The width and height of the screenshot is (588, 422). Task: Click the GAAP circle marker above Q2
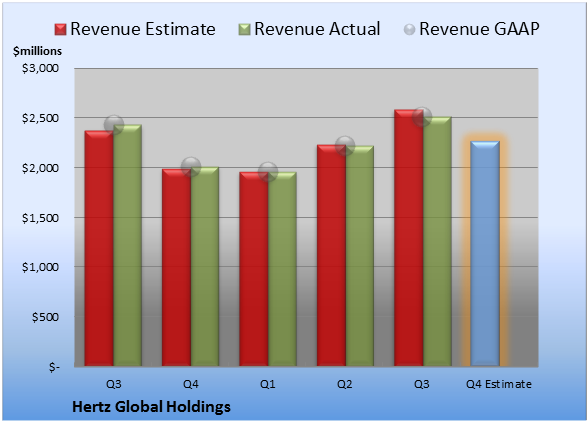pos(345,146)
